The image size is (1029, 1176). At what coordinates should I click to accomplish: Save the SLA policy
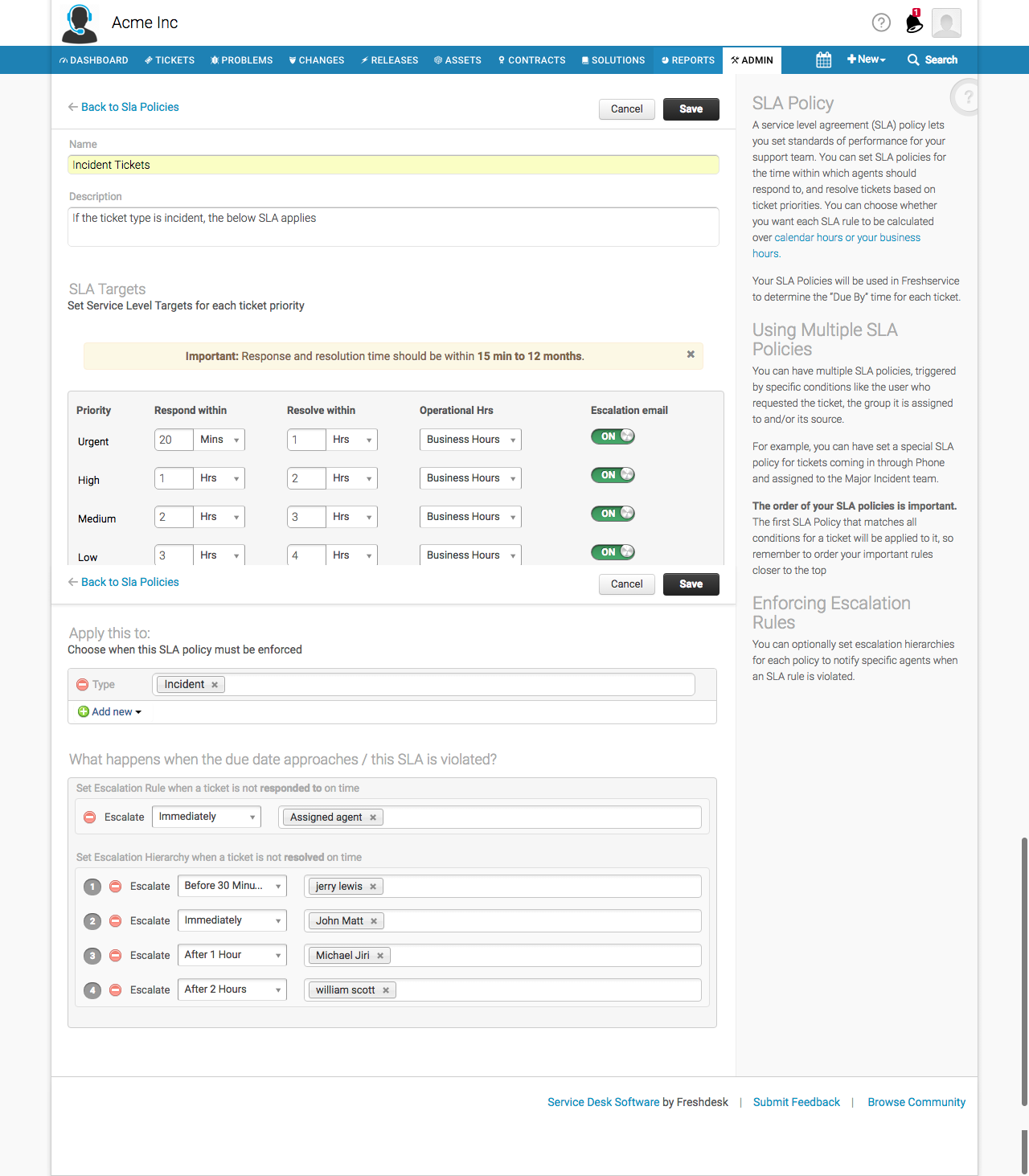click(x=691, y=109)
